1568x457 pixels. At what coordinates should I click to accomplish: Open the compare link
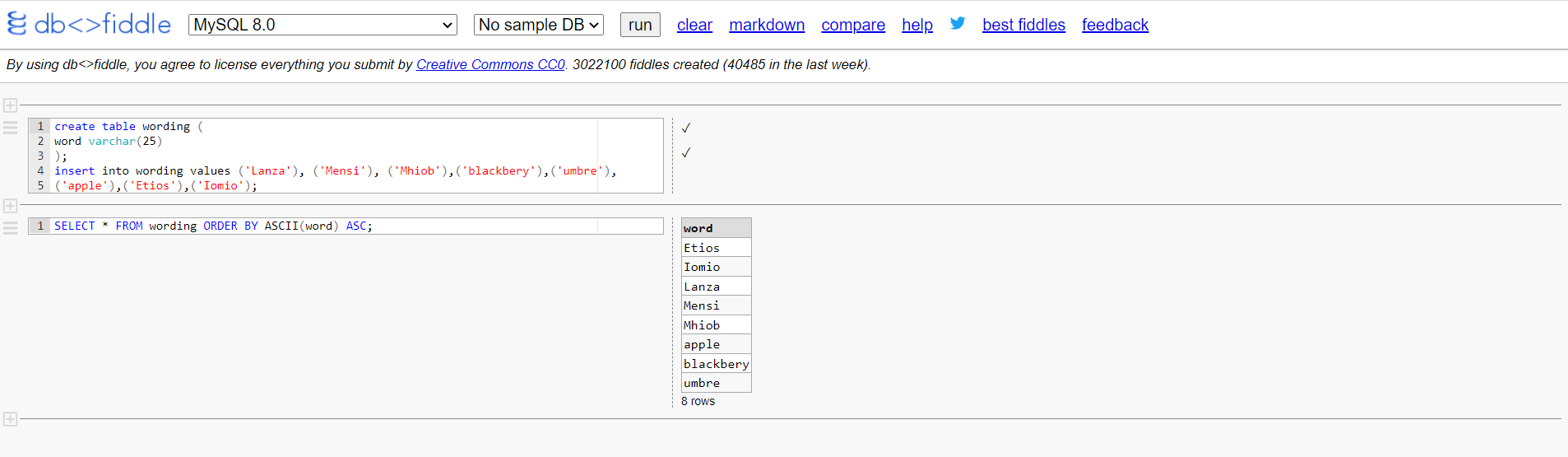[x=853, y=25]
